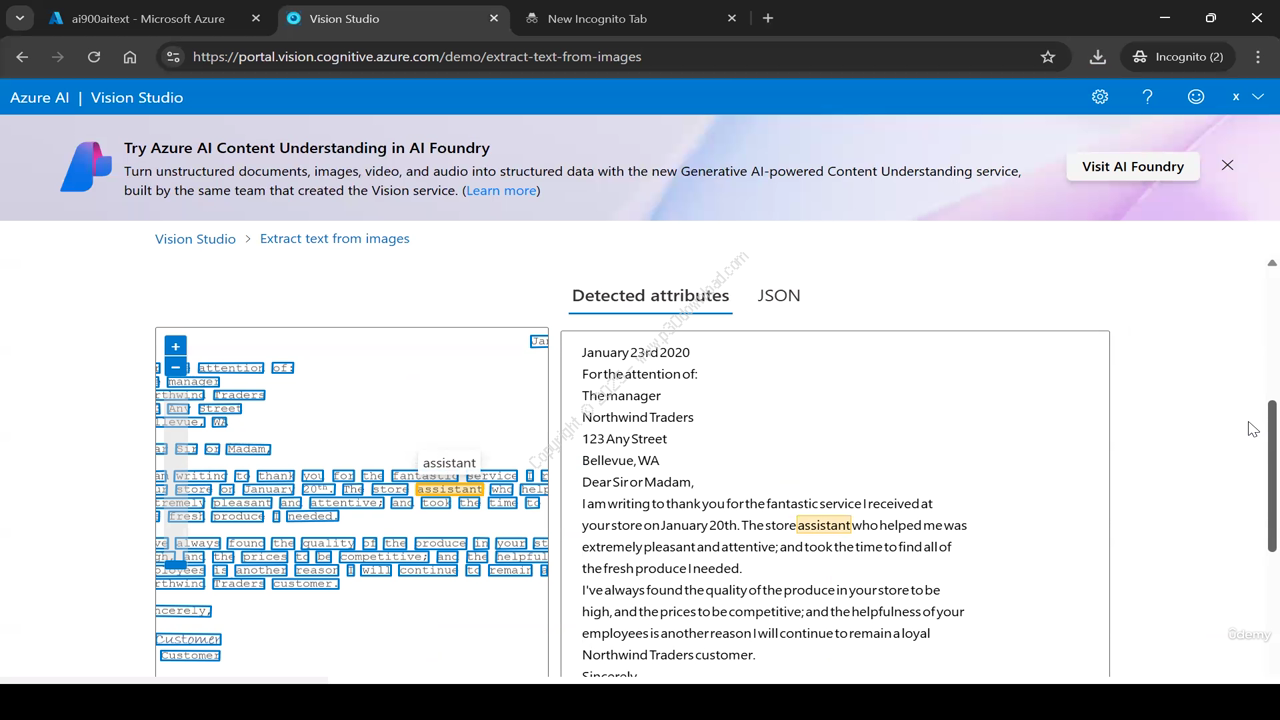Reload the current page
Image resolution: width=1280 pixels, height=720 pixels.
[94, 57]
